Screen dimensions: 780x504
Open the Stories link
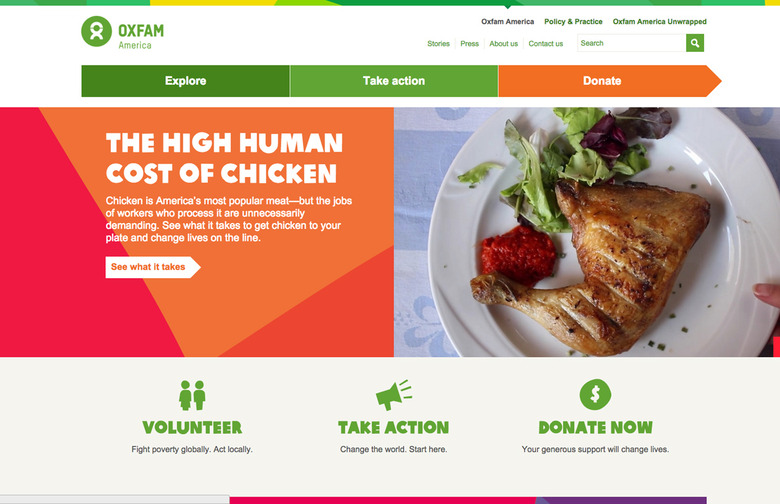click(438, 44)
